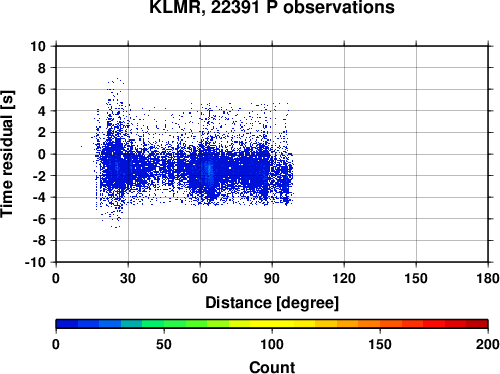Click the plot title KLMR P observations
Screen dimensions: 500x374
(x=272, y=7)
